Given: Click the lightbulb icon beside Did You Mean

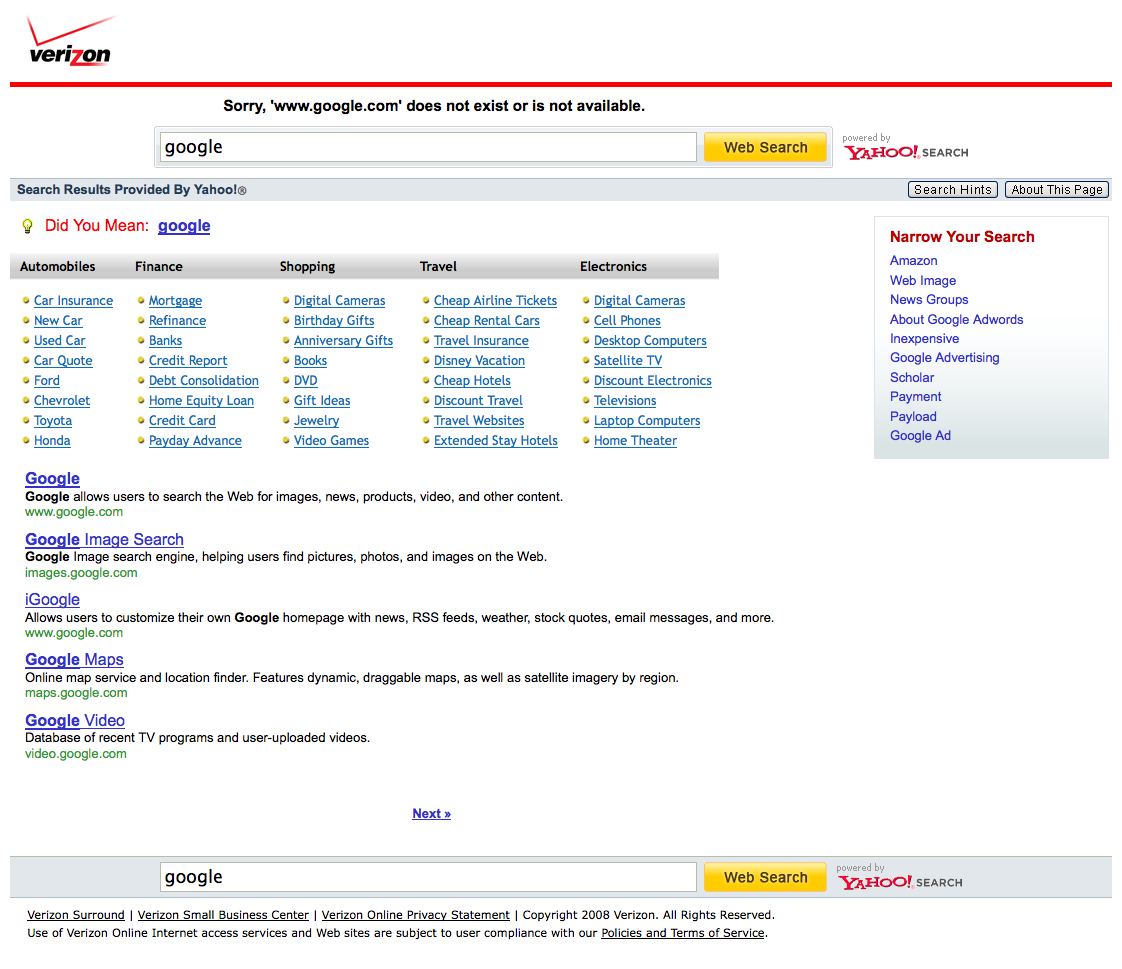Looking at the screenshot, I should 28,226.
